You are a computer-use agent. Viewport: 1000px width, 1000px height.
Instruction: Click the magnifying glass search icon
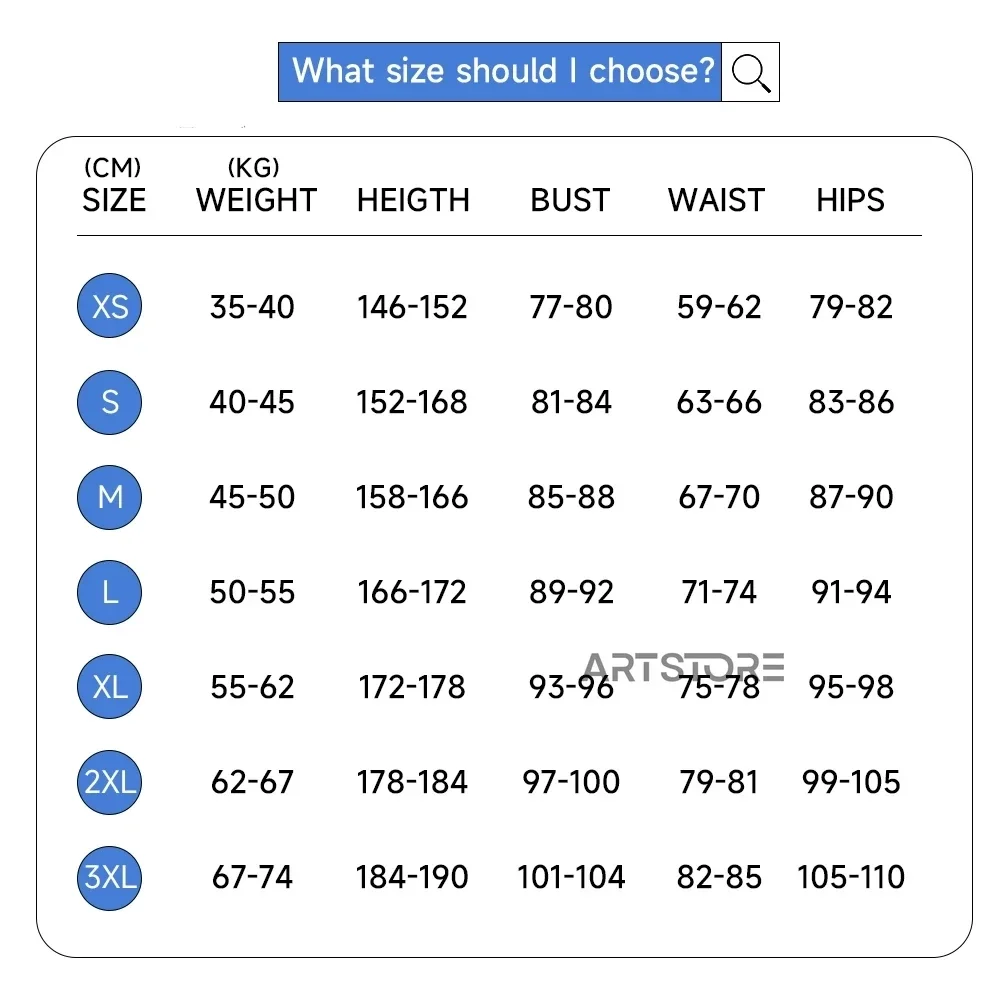tap(751, 72)
